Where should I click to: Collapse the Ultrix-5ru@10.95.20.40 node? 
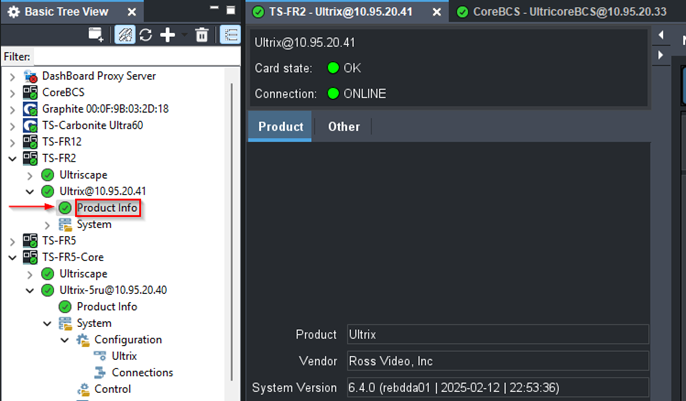point(30,290)
